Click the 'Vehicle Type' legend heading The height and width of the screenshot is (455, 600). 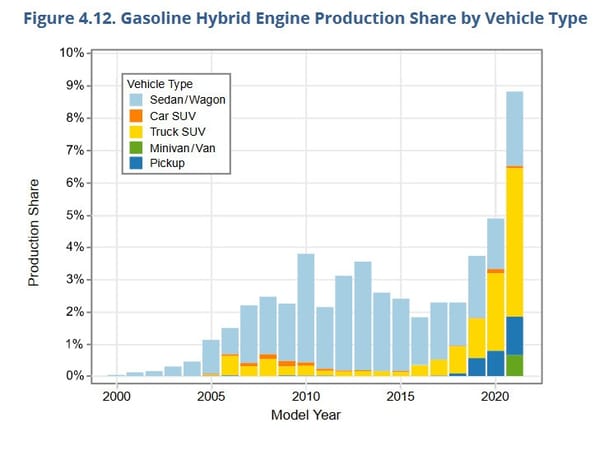[x=160, y=84]
